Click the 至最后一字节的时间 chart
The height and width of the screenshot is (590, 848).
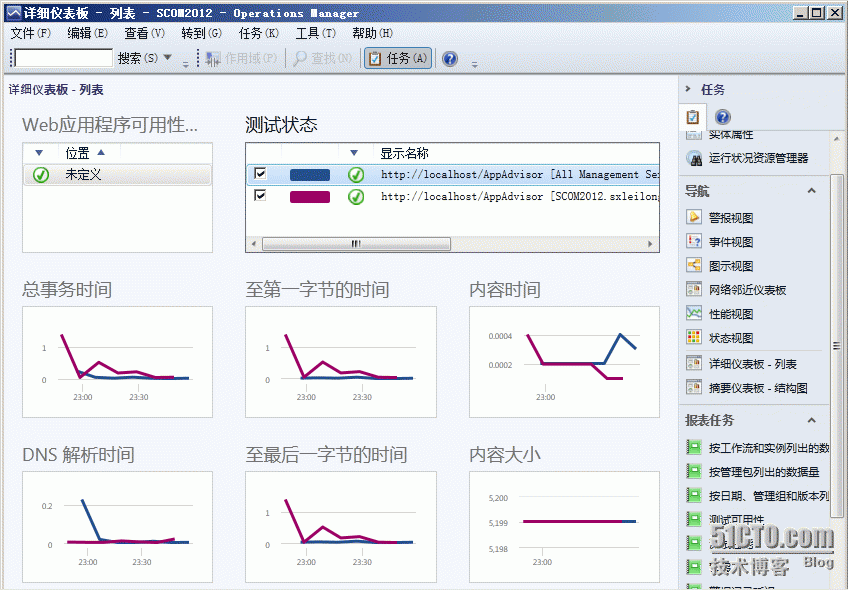pyautogui.click(x=341, y=527)
